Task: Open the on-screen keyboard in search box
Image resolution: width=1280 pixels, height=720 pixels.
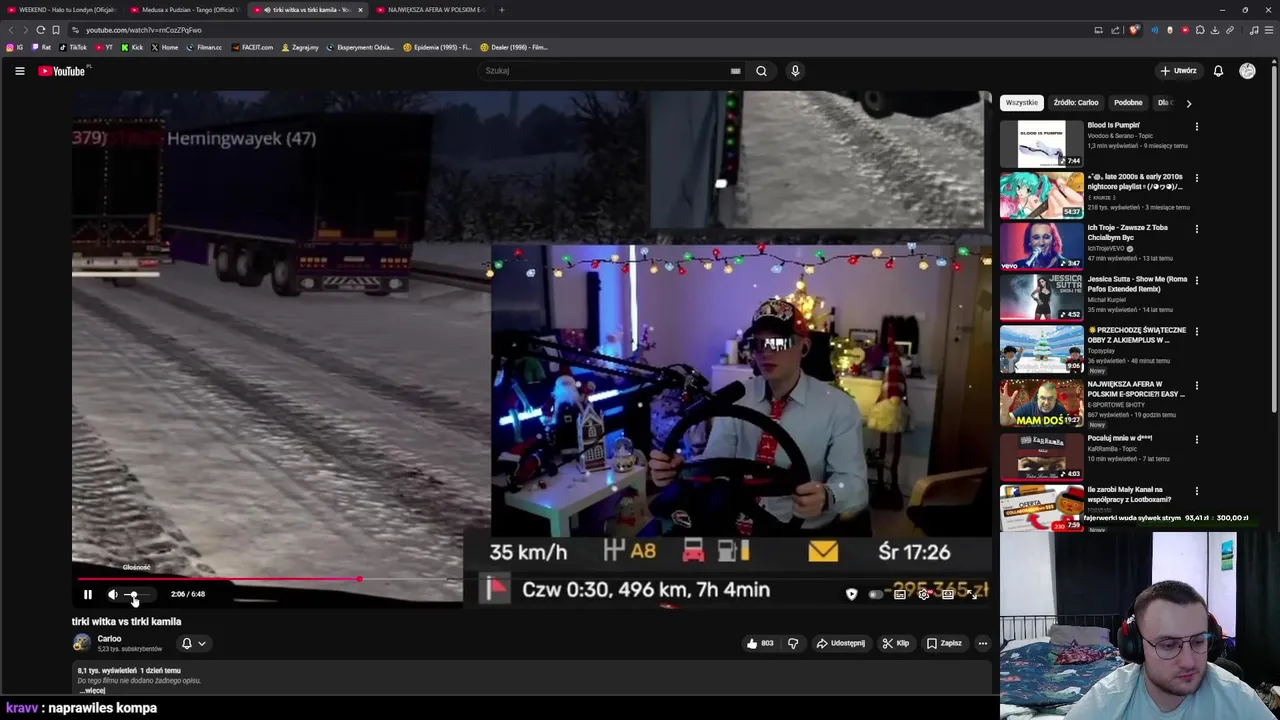Action: pyautogui.click(x=735, y=71)
